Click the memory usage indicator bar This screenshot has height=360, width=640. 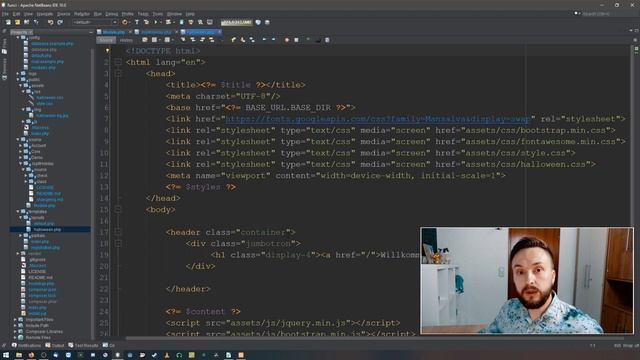(x=236, y=22)
